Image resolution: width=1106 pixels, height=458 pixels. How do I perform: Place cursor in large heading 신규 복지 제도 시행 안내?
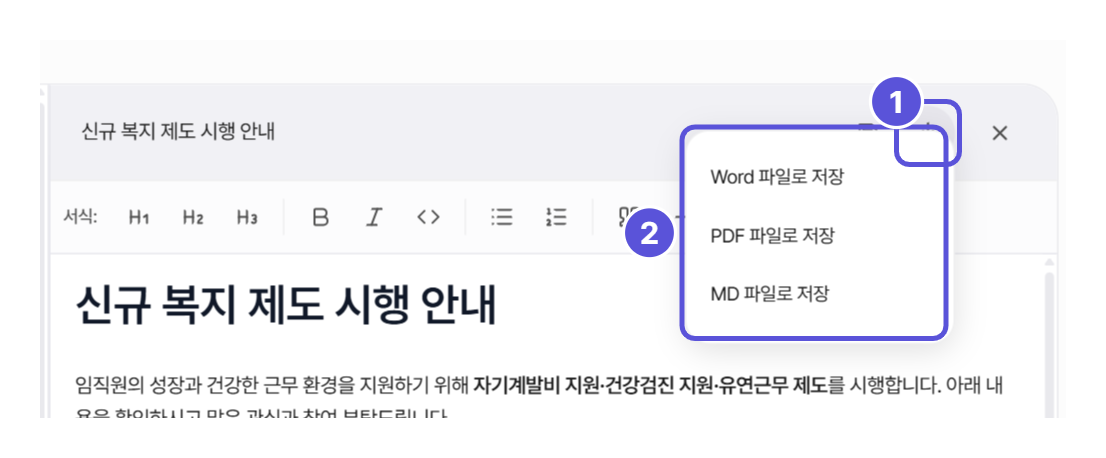click(286, 306)
